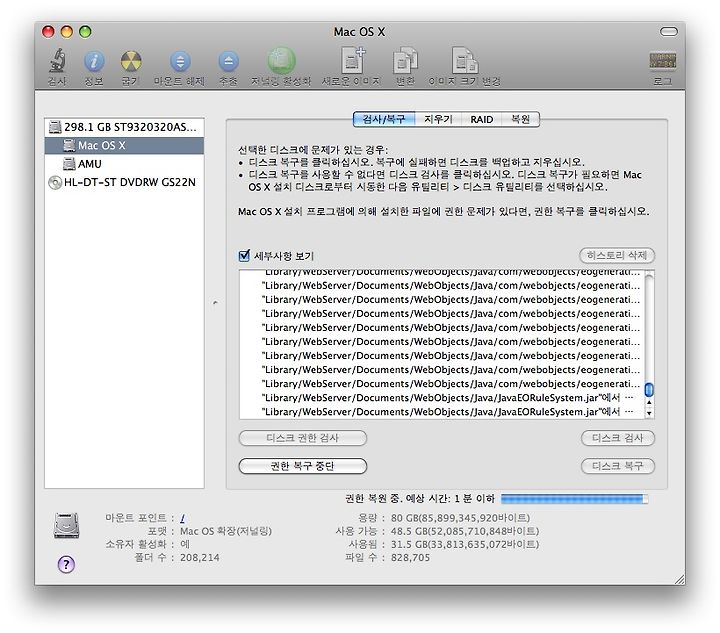
Task: Click the used space value 31.5 GB
Action: tap(465, 544)
